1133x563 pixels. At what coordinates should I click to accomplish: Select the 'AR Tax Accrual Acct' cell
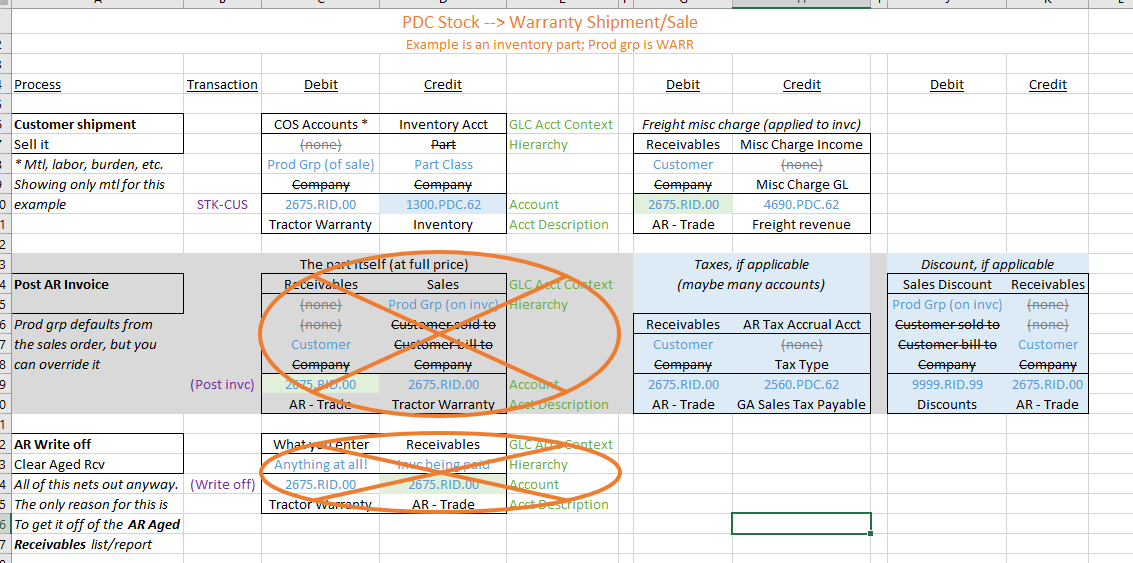coord(801,325)
